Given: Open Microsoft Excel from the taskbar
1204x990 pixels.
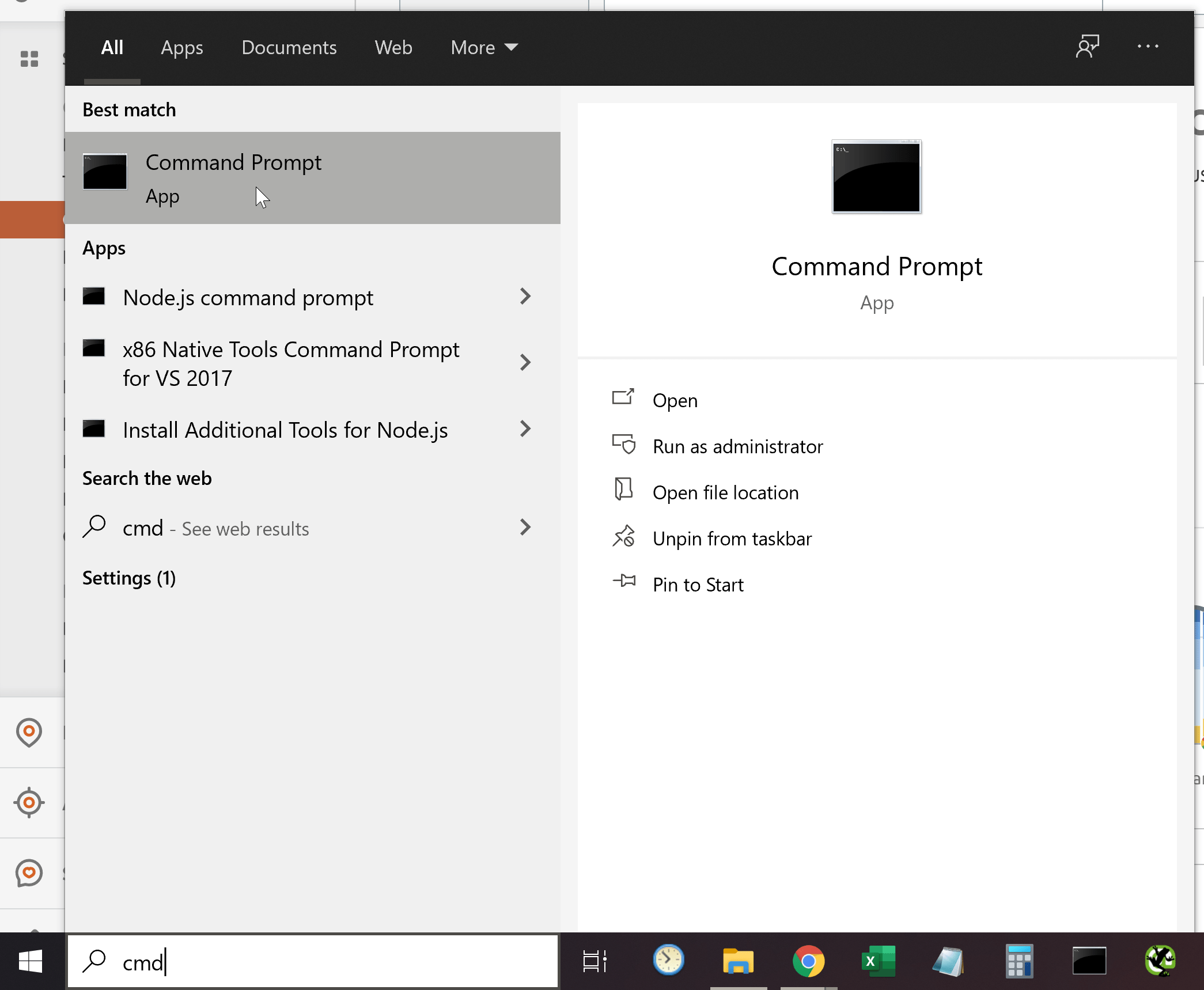Looking at the screenshot, I should 877,961.
